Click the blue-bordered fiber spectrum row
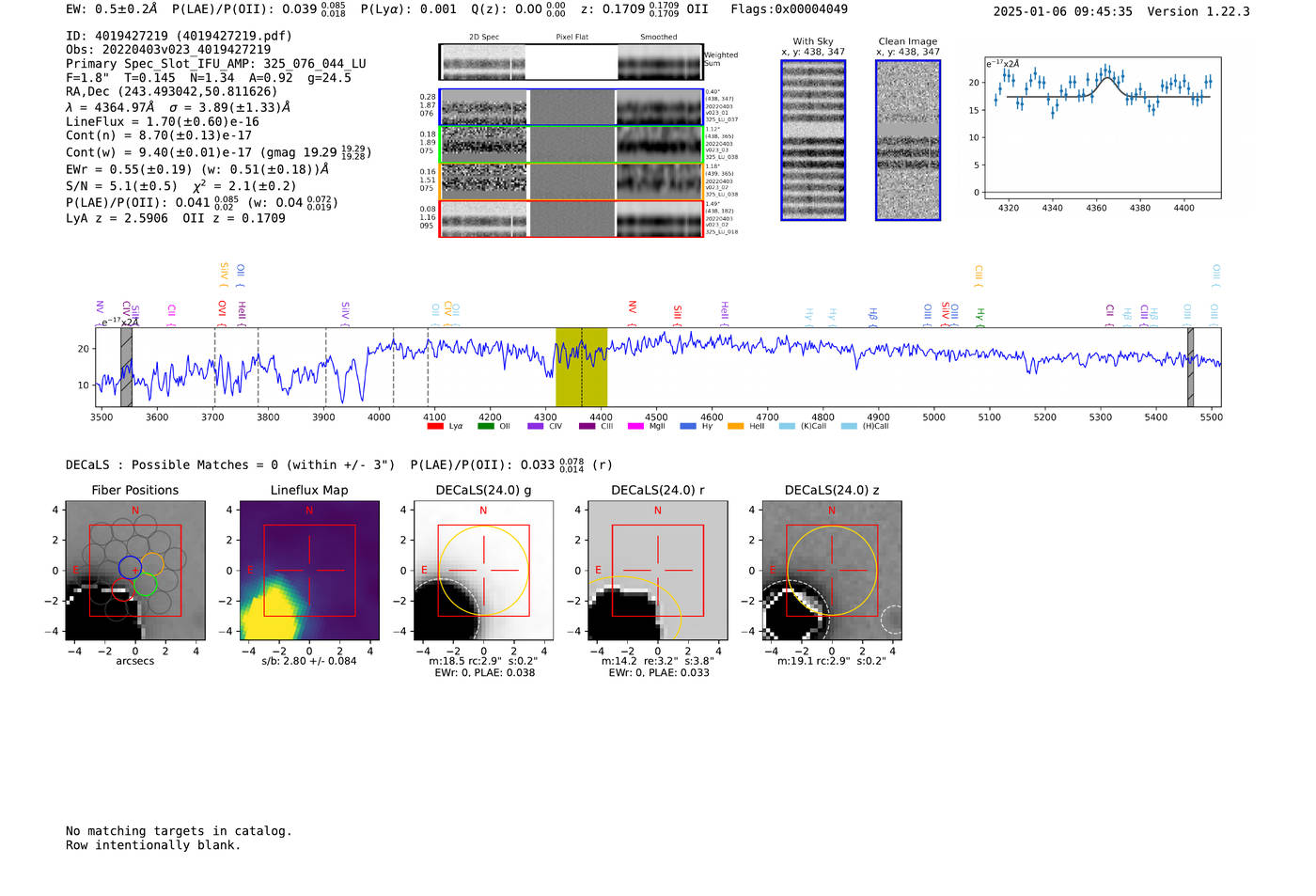 [x=571, y=107]
